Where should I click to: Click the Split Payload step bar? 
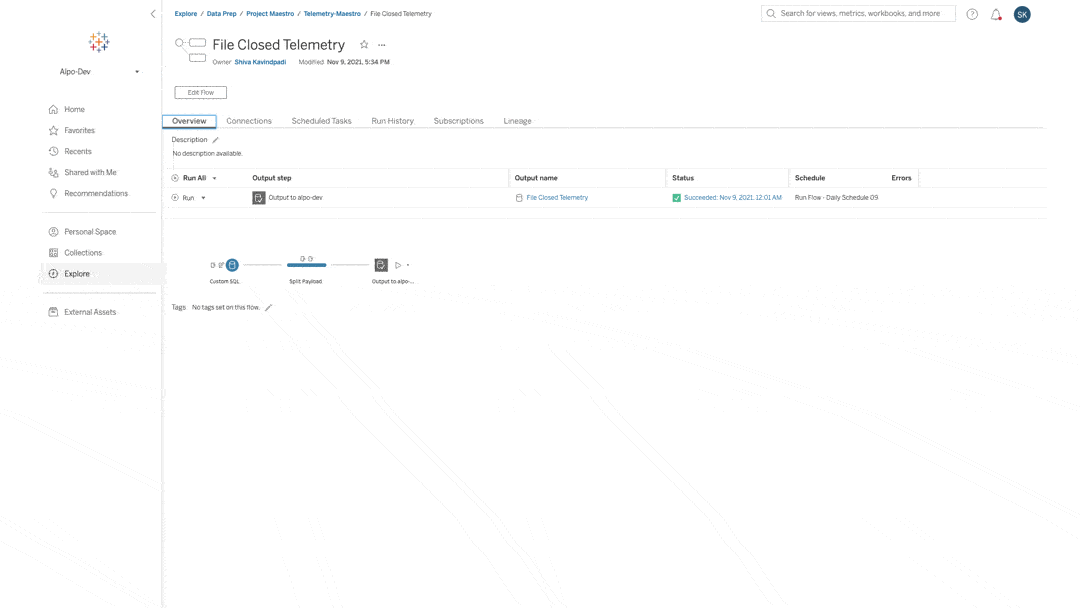tap(307, 265)
